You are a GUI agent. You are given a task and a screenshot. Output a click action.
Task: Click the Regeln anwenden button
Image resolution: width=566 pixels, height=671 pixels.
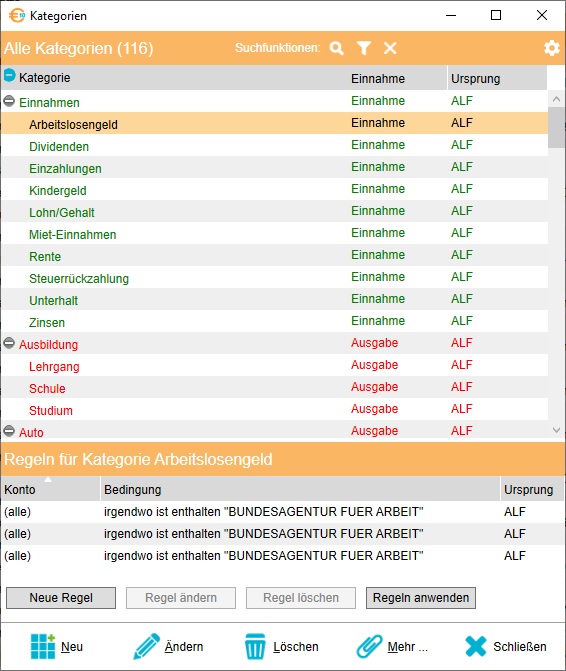click(x=421, y=598)
